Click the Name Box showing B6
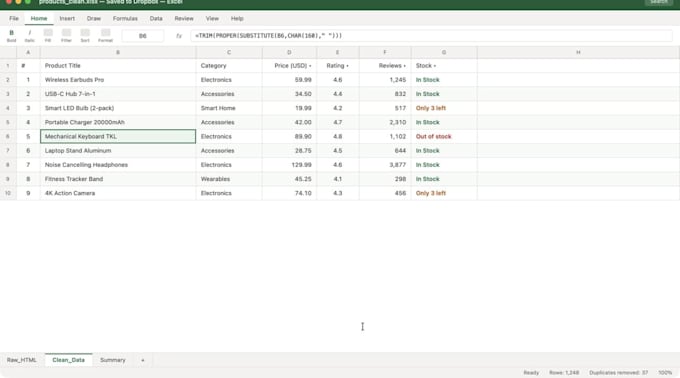The image size is (680, 378). 143,36
